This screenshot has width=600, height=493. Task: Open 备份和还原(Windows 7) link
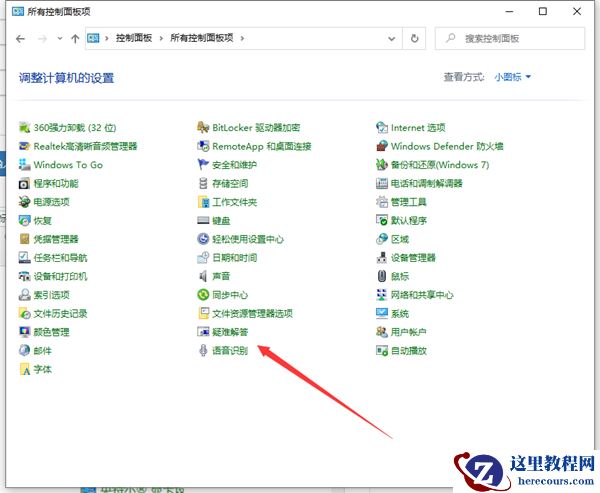point(440,165)
